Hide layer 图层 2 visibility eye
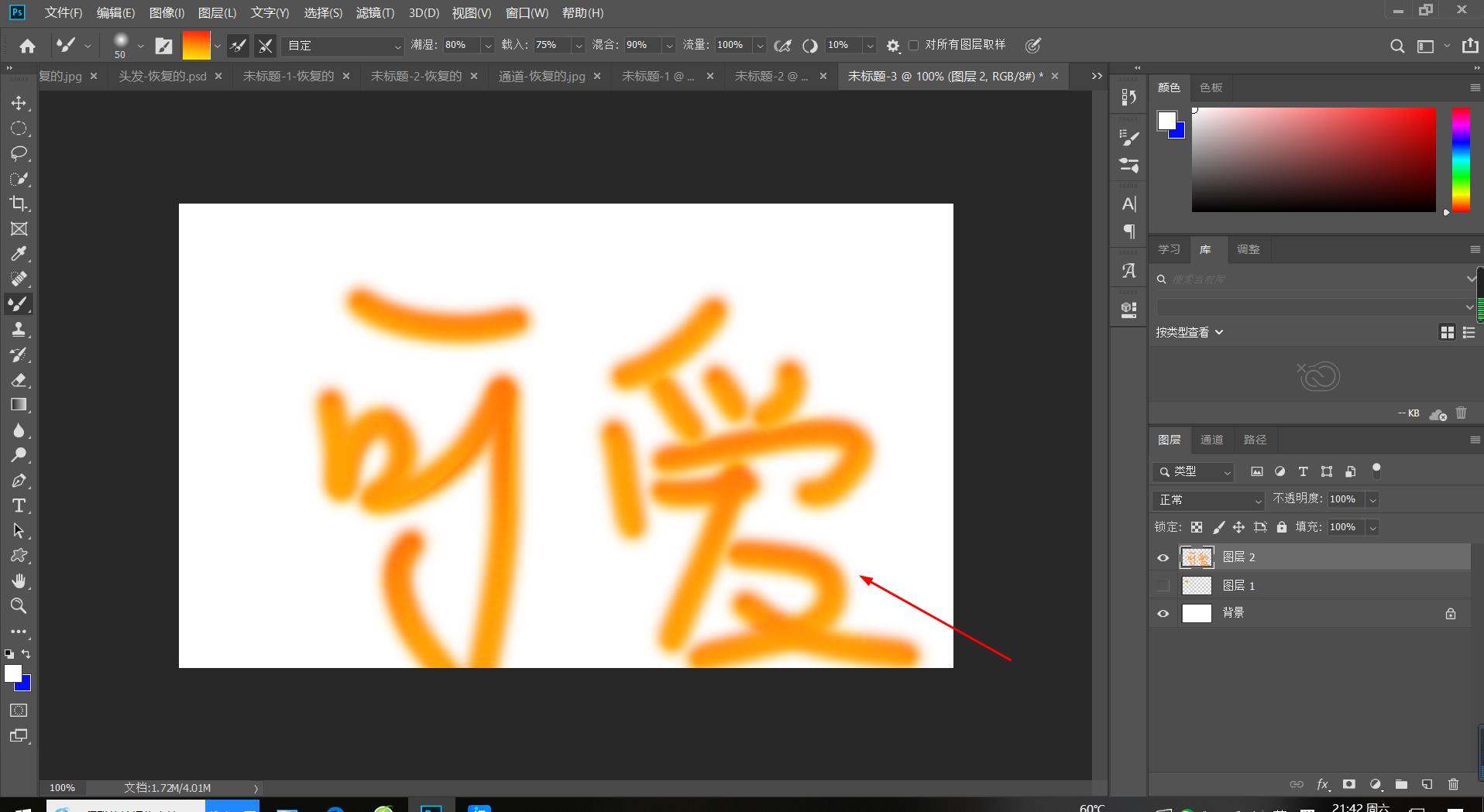This screenshot has height=812, width=1484. click(1163, 557)
